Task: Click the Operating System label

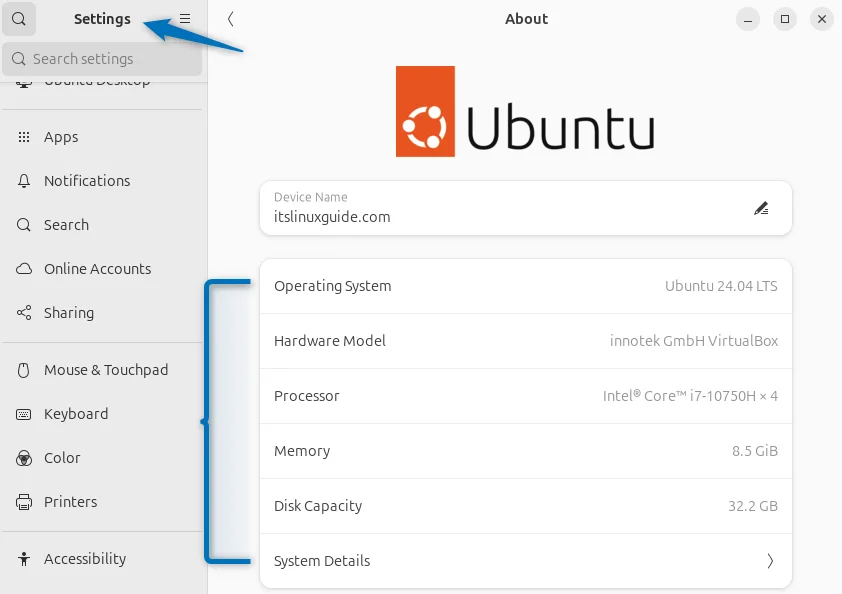Action: [332, 286]
